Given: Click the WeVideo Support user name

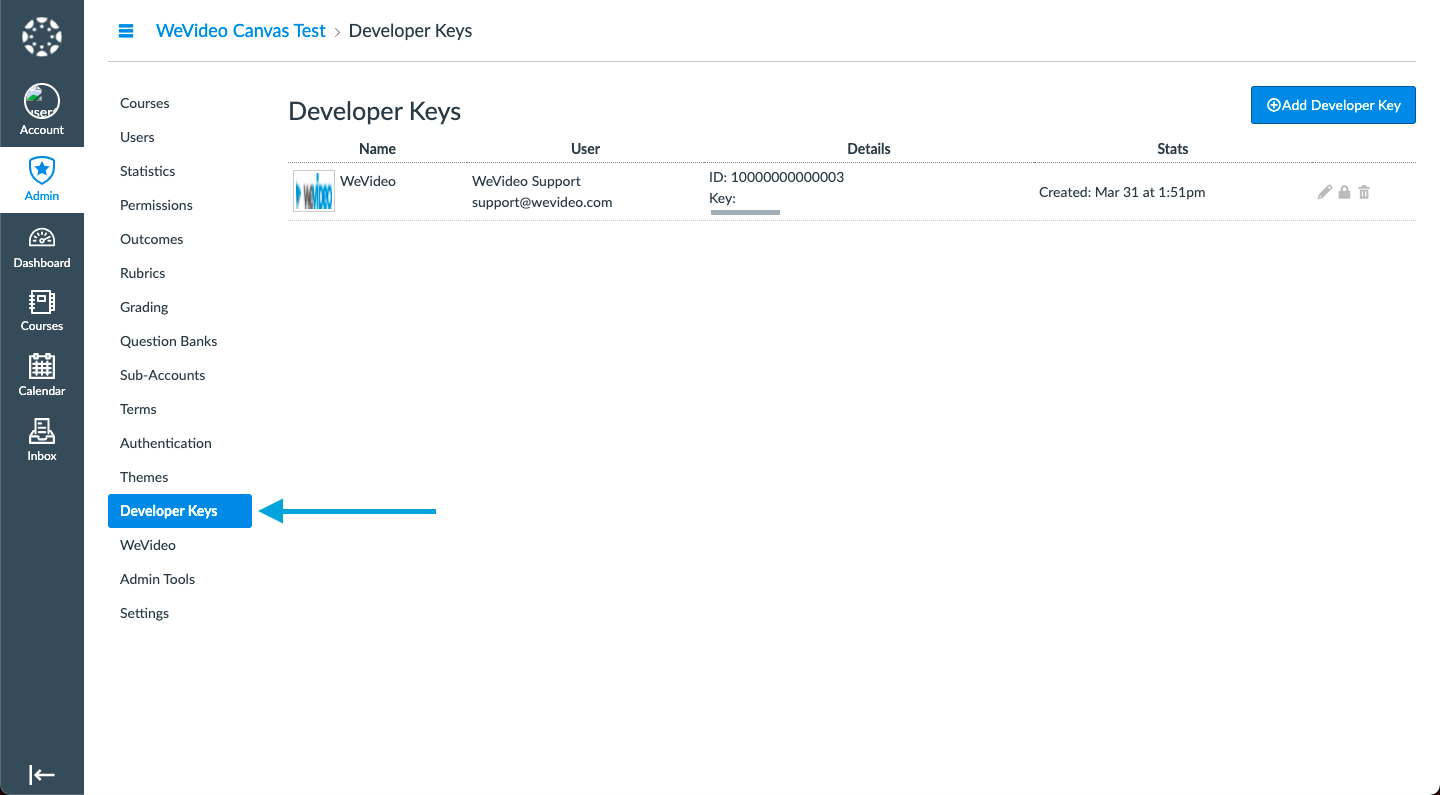Looking at the screenshot, I should point(526,181).
